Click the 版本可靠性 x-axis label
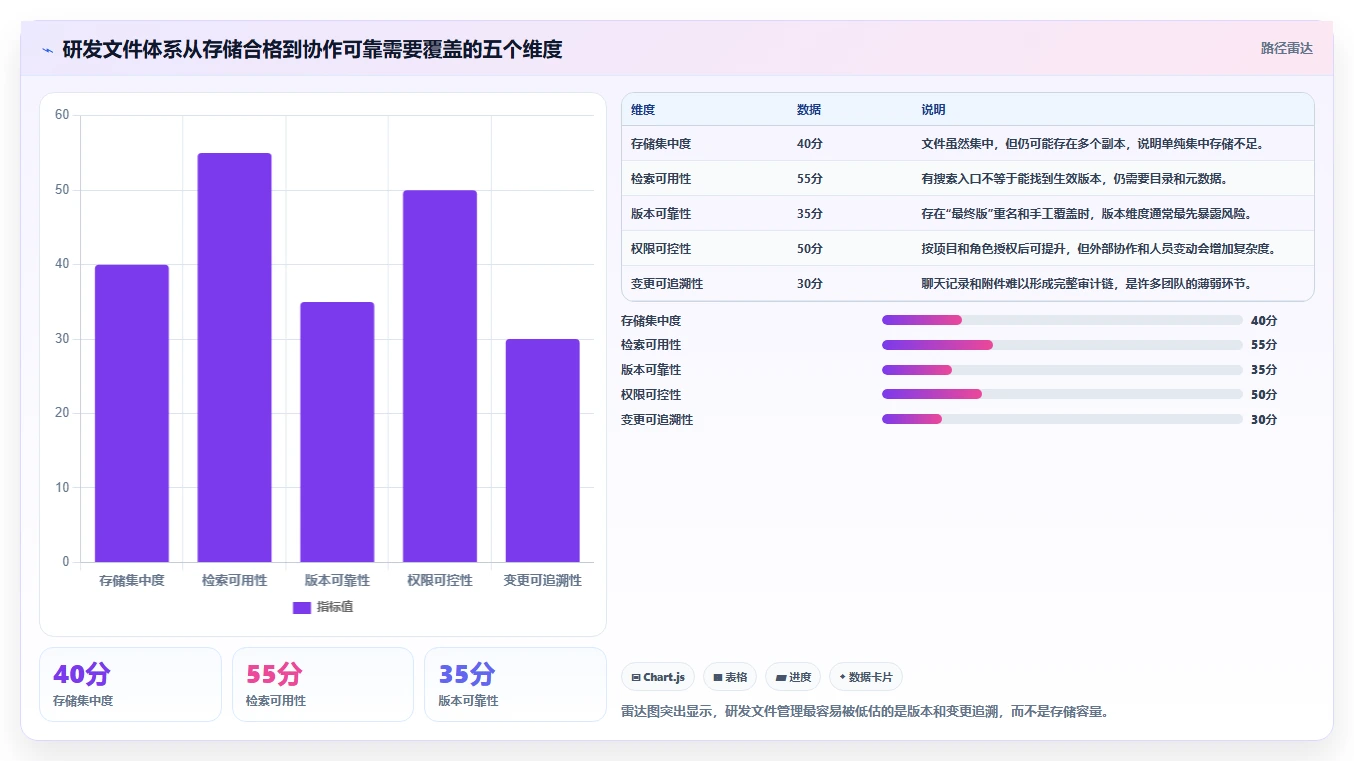1354x761 pixels. 337,580
